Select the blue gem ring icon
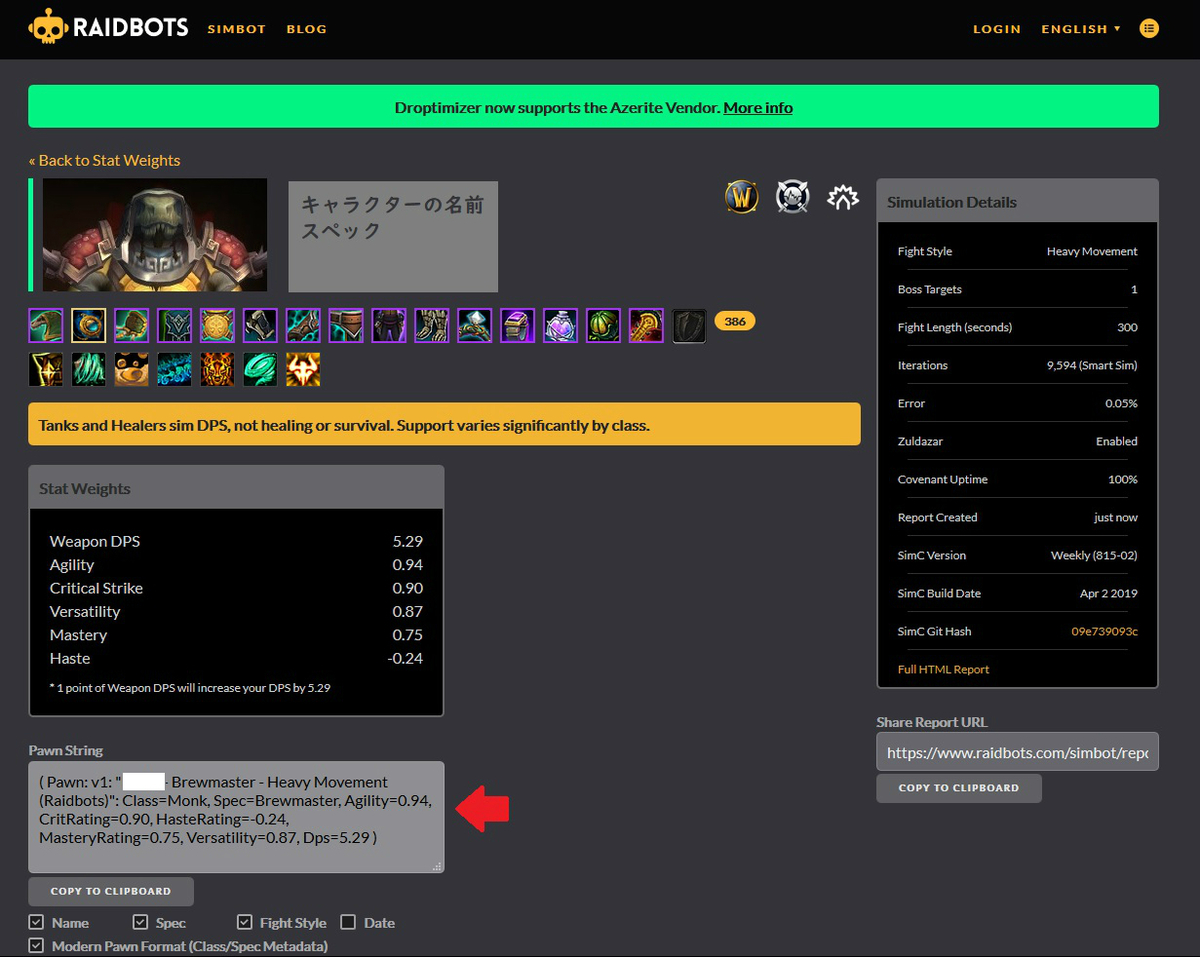This screenshot has height=957, width=1200. point(475,325)
